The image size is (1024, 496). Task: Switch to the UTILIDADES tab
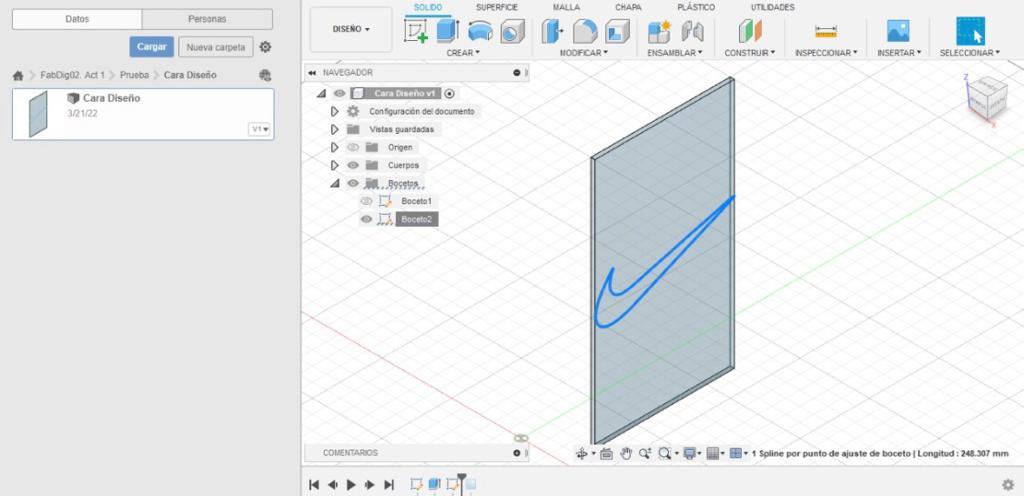(773, 7)
